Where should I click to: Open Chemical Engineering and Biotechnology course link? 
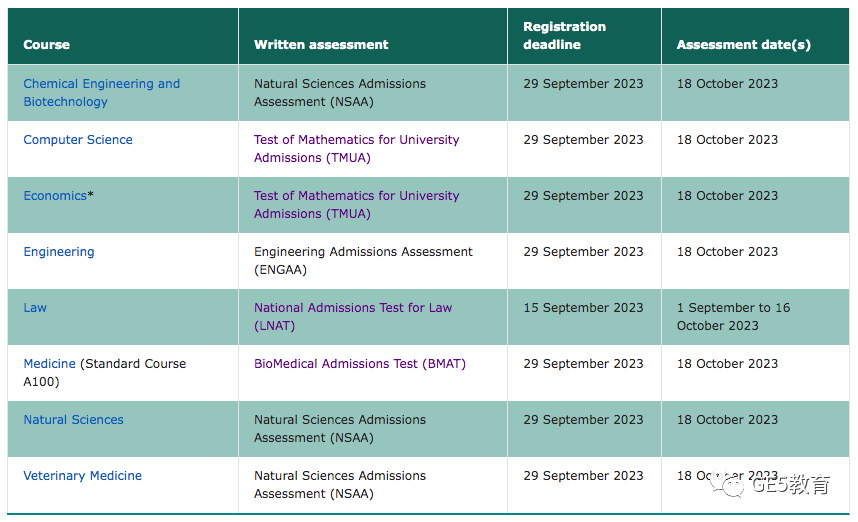pyautogui.click(x=101, y=92)
